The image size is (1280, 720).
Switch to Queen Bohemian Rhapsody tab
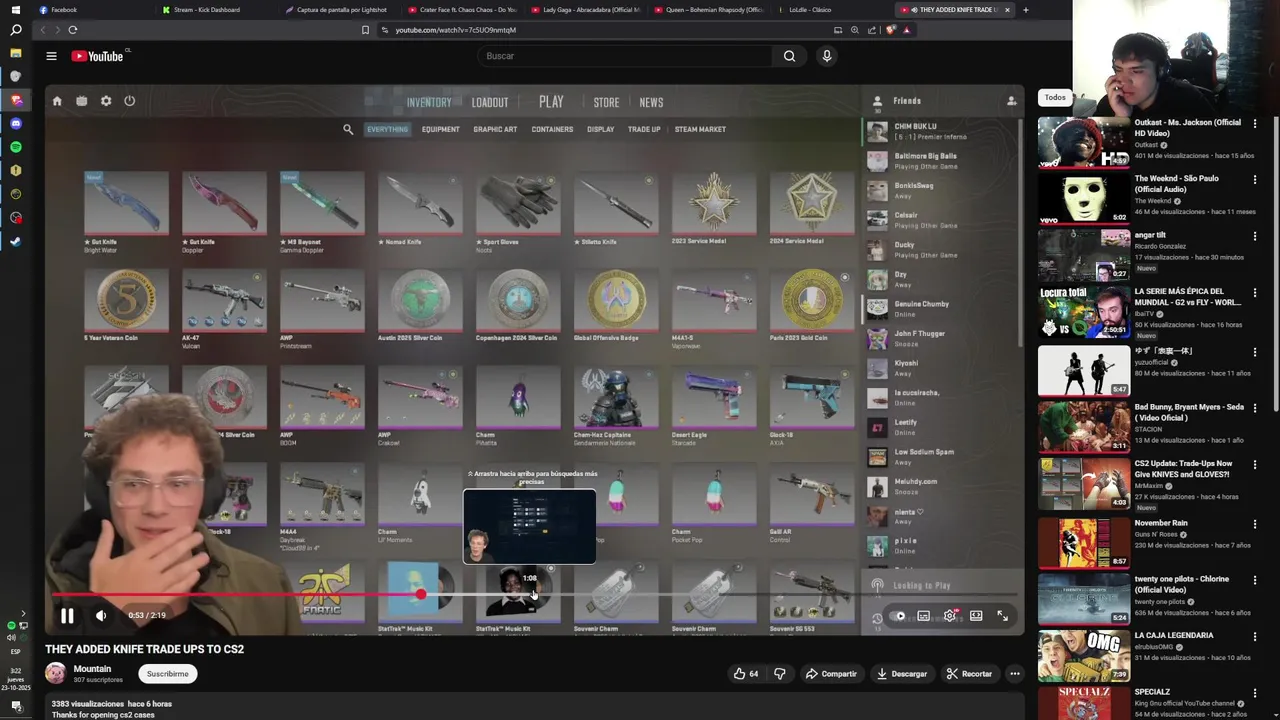[711, 10]
